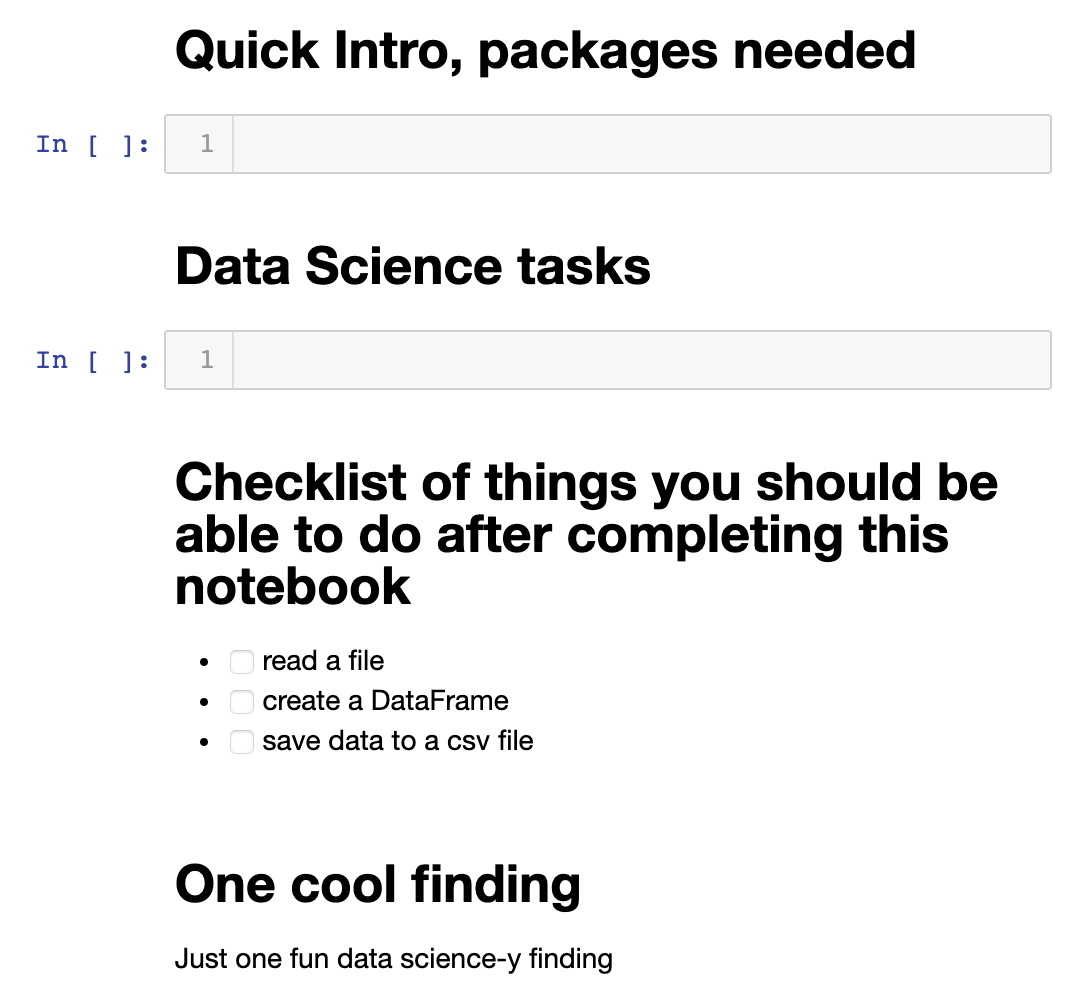Click the 'read a file' label text
Viewport: 1070px width, 996px height.
tap(323, 662)
